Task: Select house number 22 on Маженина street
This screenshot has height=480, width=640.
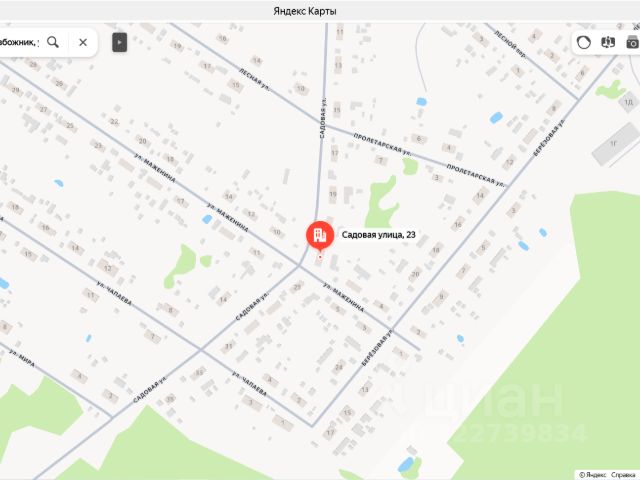Action: [114, 122]
